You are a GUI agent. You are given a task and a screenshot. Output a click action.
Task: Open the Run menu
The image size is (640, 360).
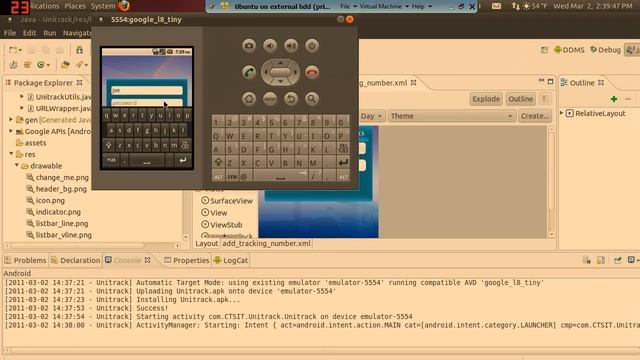50,33
